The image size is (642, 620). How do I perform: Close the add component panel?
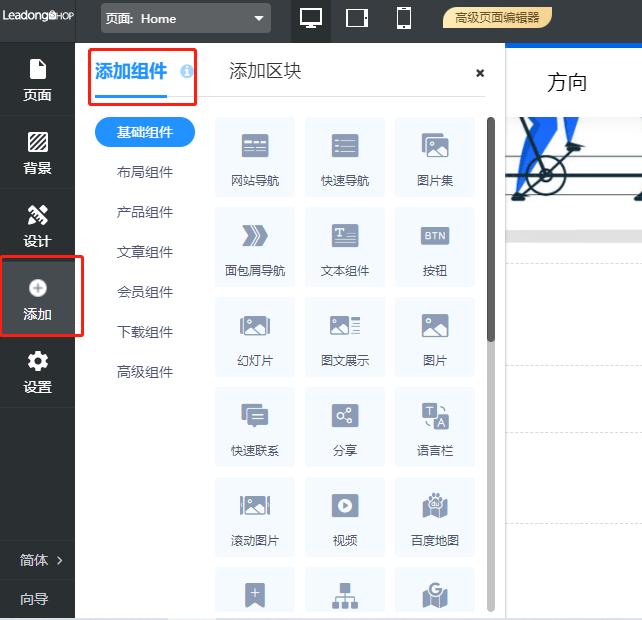(480, 73)
